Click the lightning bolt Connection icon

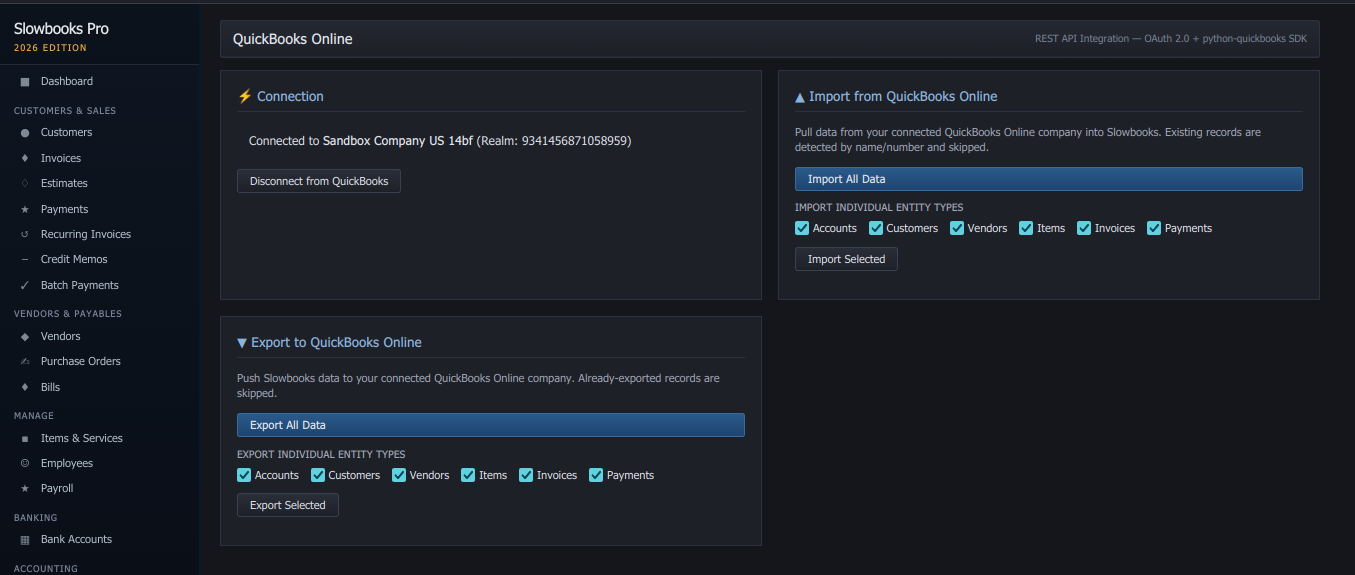coord(244,96)
